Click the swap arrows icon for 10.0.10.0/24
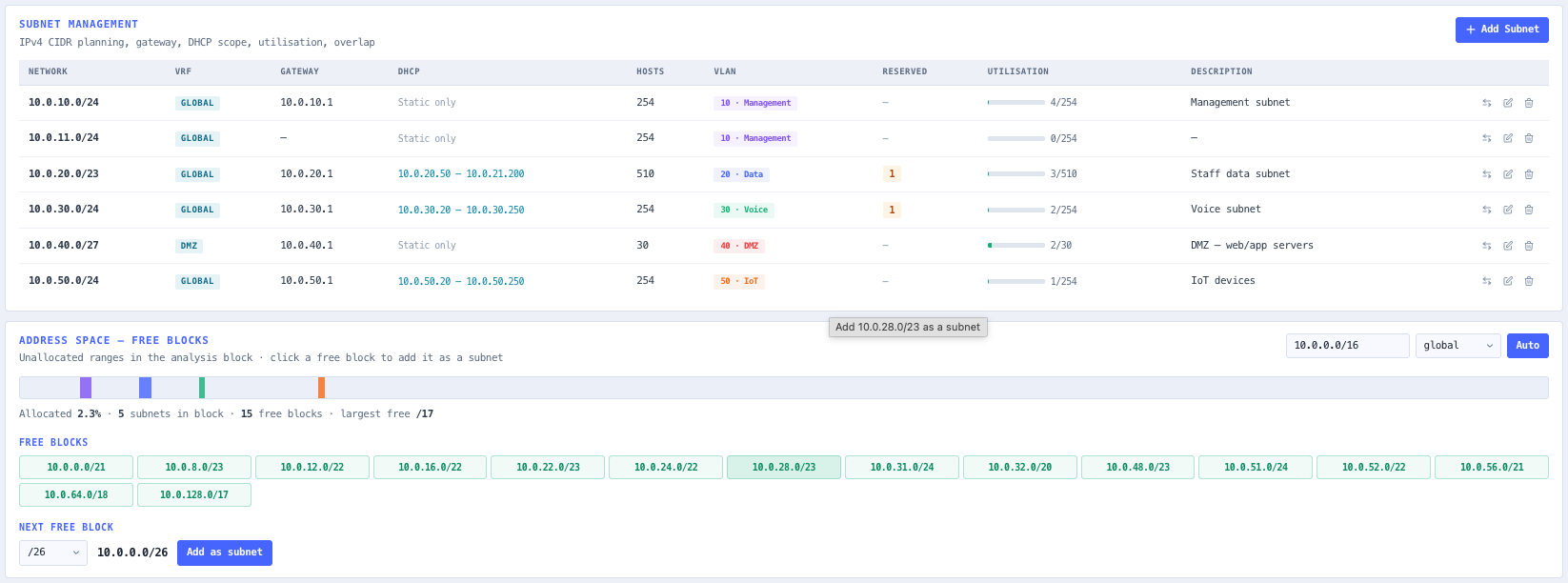1568x583 pixels. [1486, 103]
